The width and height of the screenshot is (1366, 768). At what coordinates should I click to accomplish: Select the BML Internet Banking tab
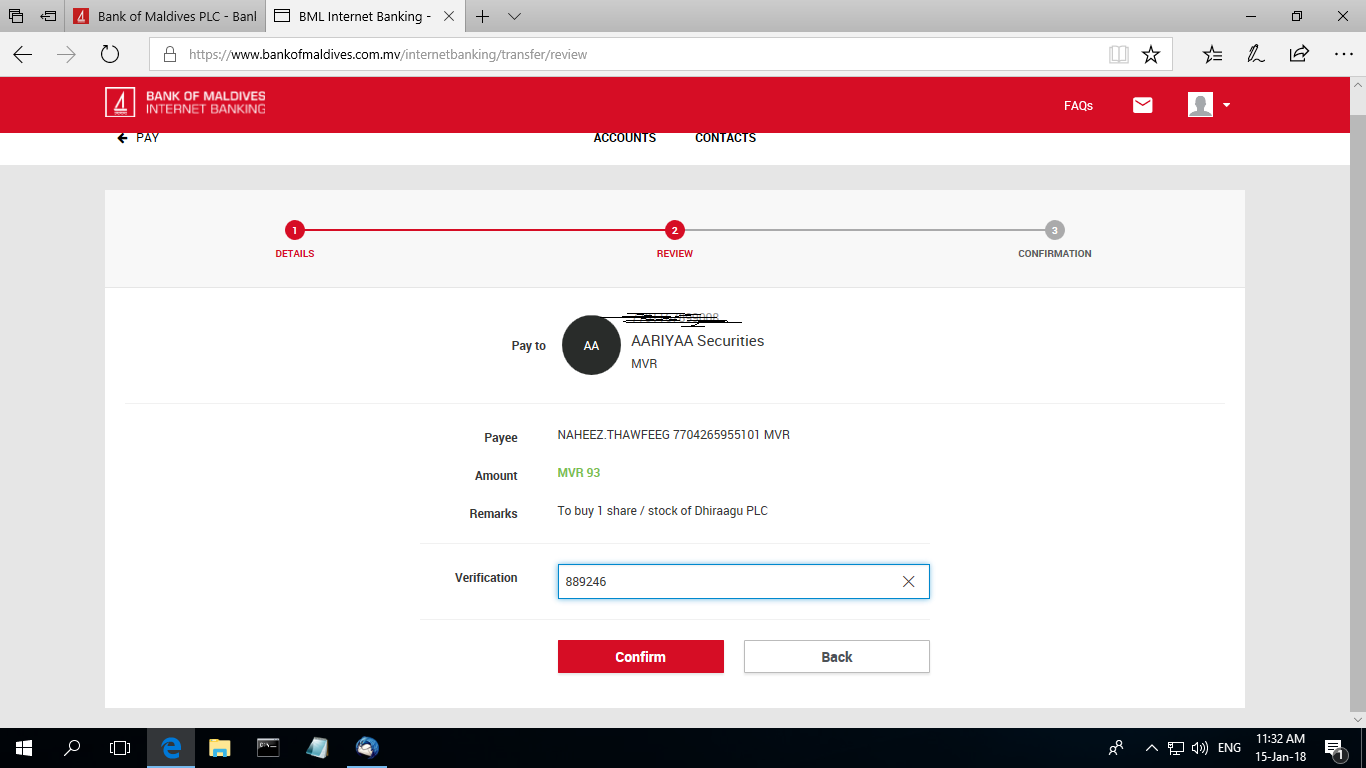pyautogui.click(x=365, y=16)
